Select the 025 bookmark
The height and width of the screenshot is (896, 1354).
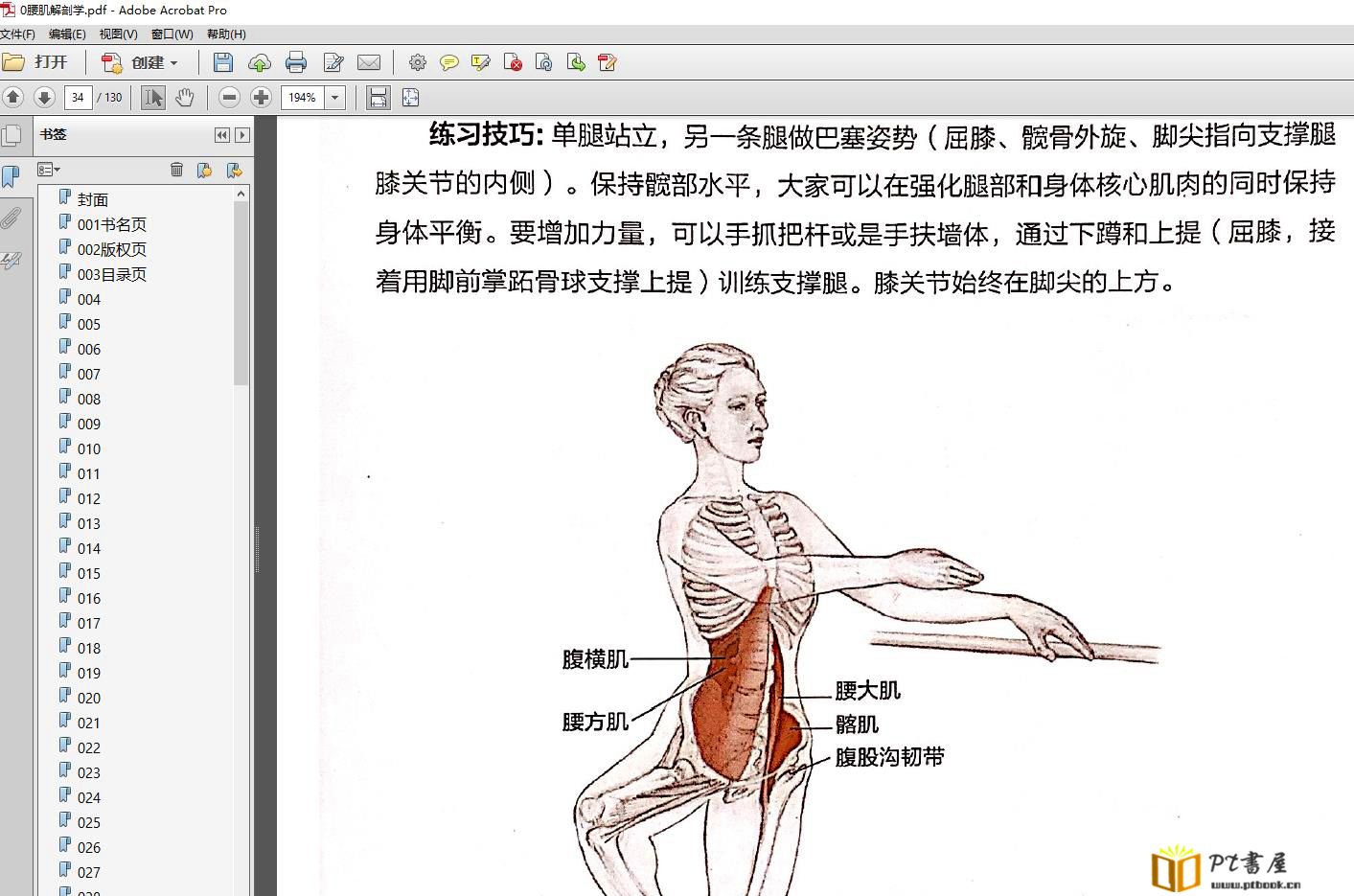point(89,822)
